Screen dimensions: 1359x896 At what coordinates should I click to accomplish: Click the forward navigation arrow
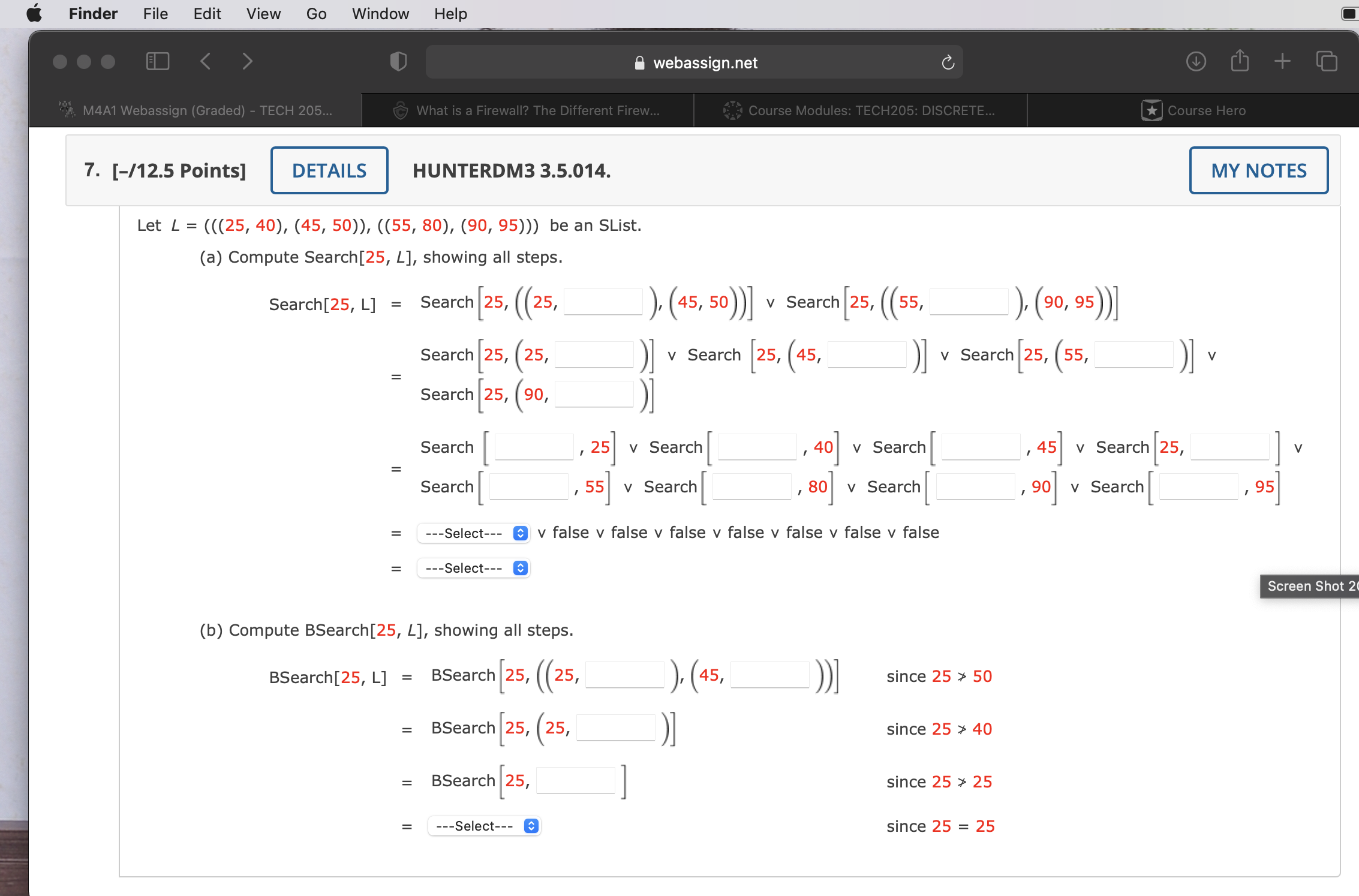247,61
